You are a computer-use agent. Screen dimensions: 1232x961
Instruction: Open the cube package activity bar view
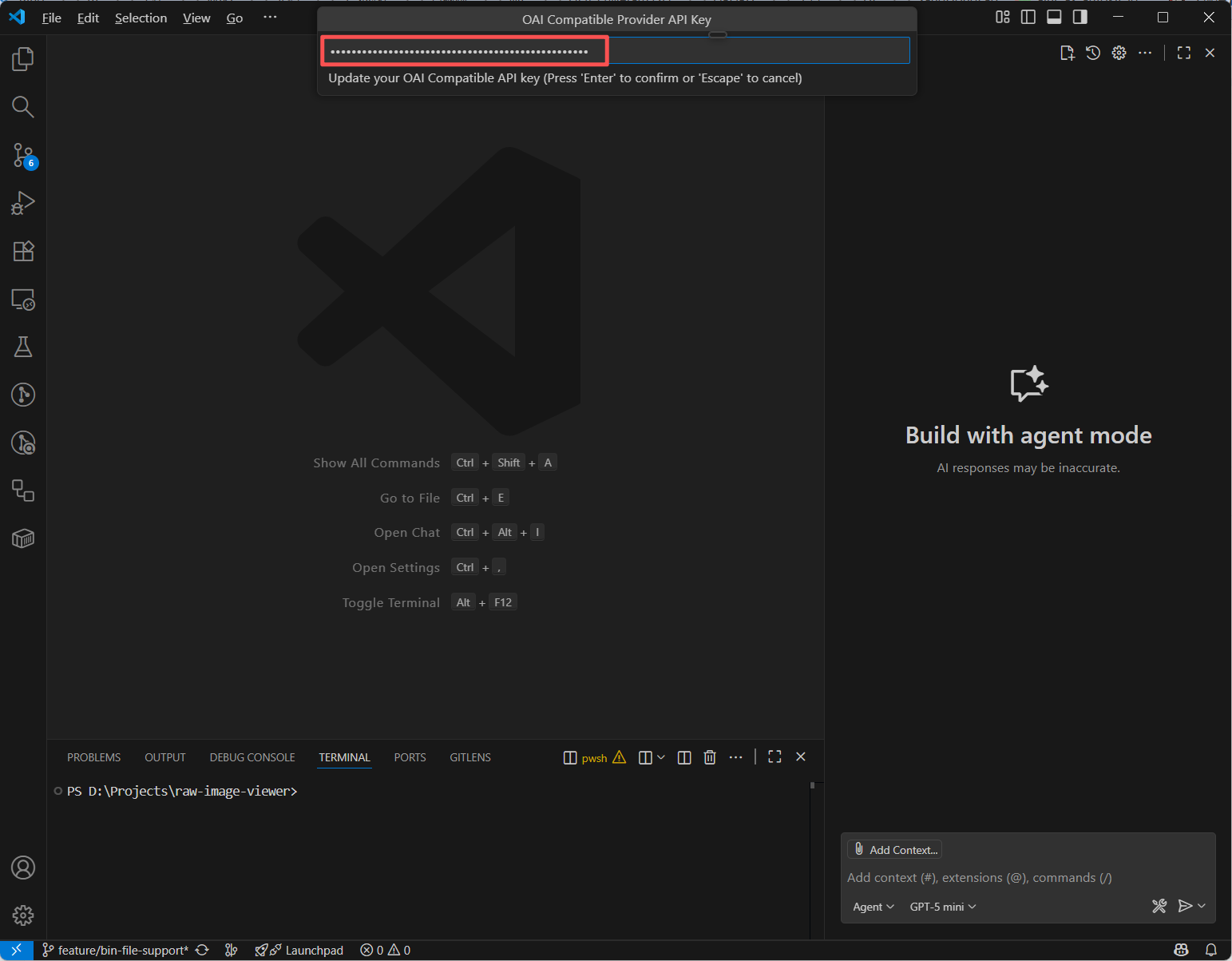point(23,538)
